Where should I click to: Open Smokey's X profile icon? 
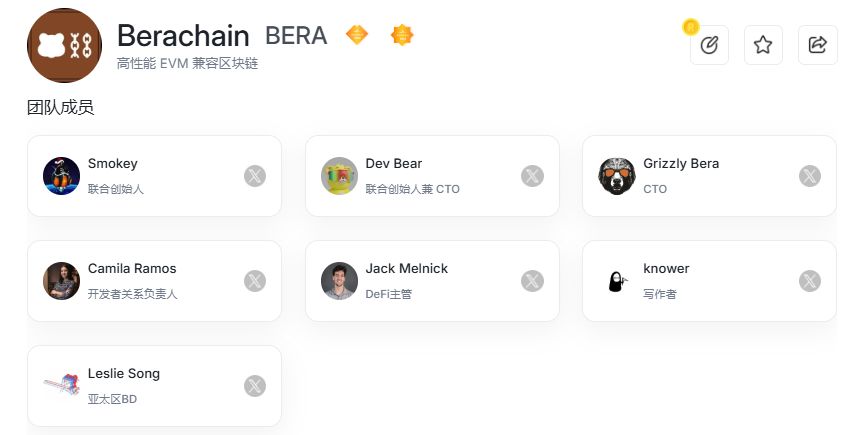[255, 176]
